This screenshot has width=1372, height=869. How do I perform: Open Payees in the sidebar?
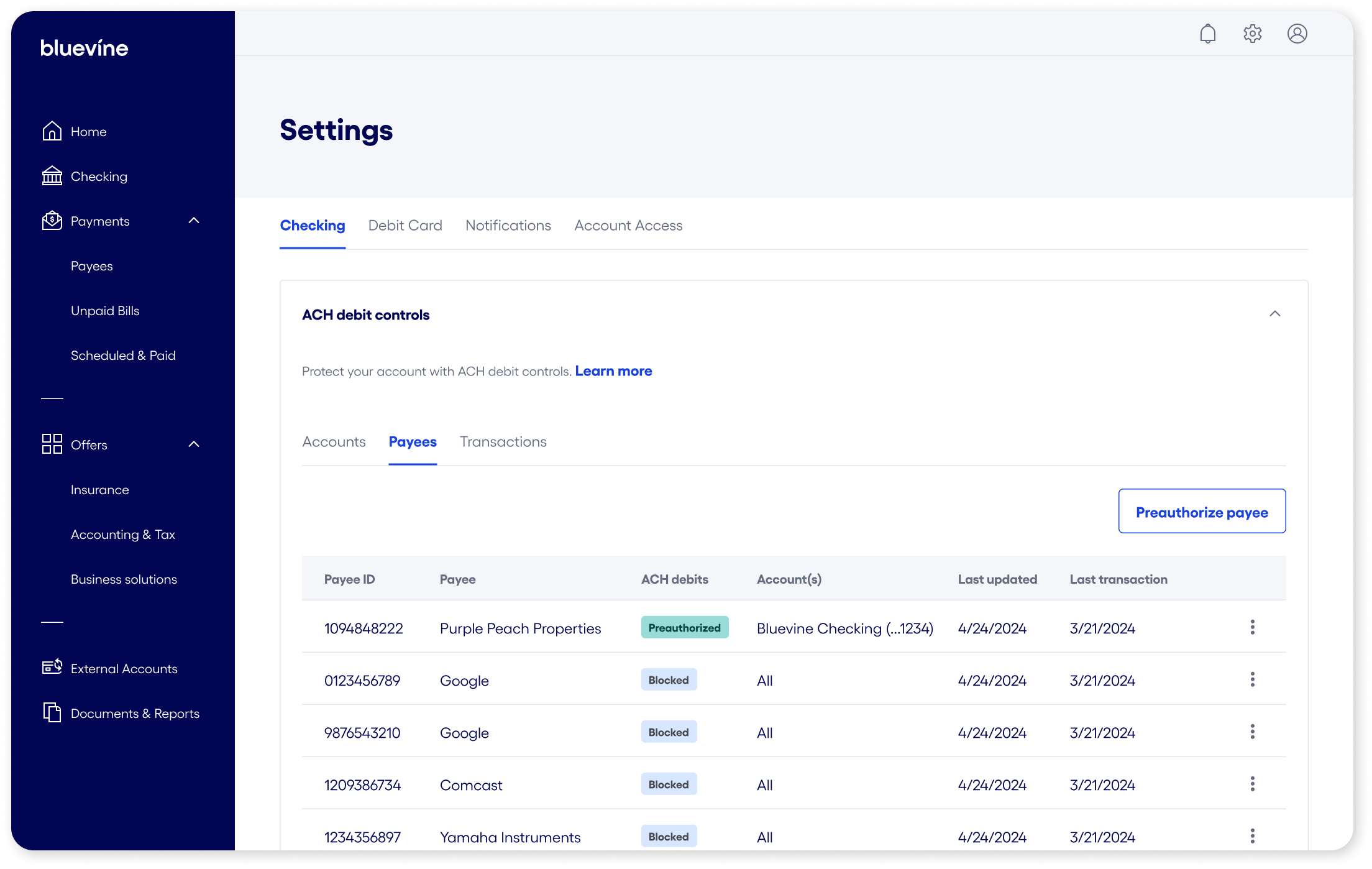92,266
